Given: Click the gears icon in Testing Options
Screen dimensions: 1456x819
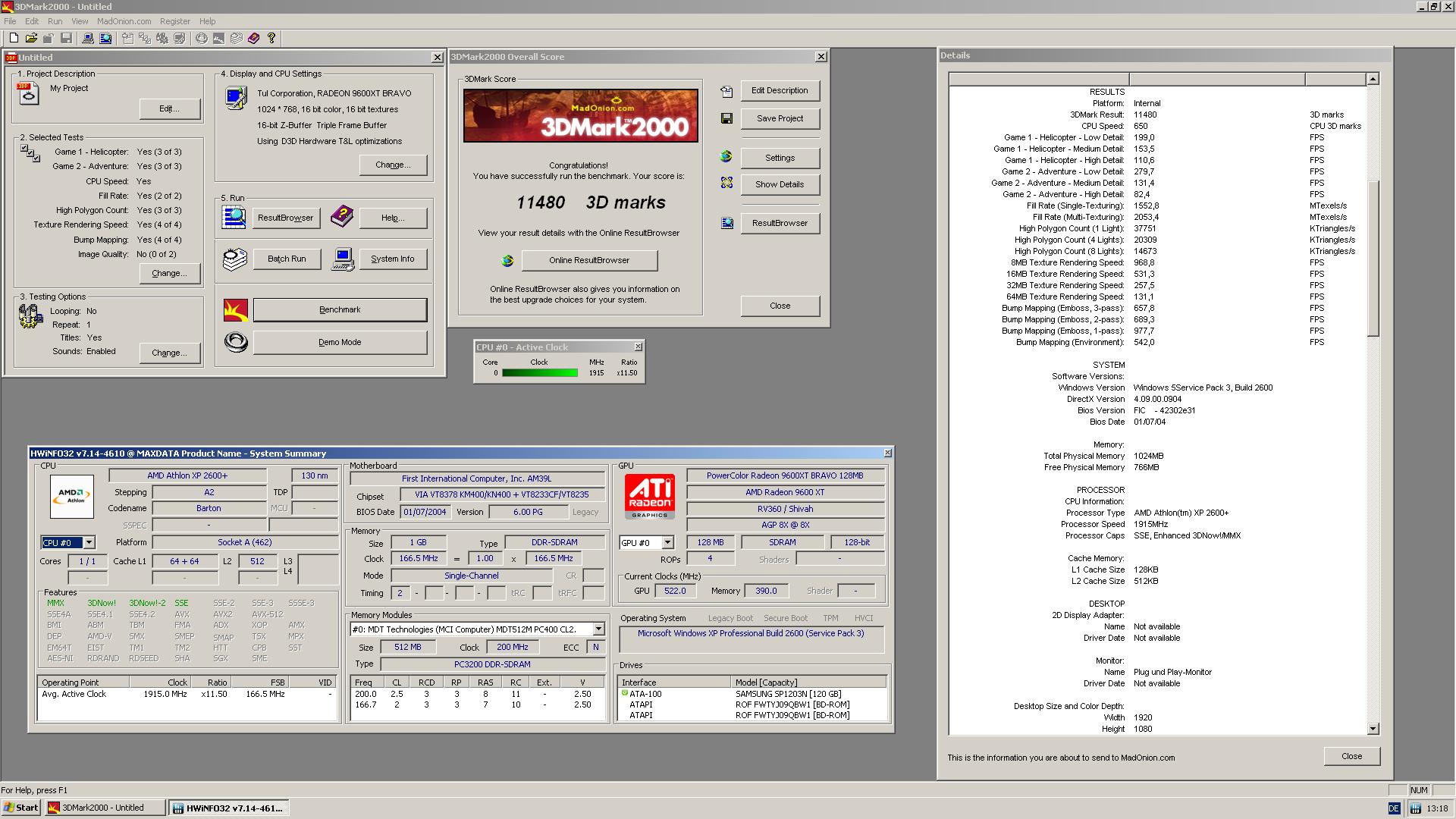Looking at the screenshot, I should click(30, 316).
